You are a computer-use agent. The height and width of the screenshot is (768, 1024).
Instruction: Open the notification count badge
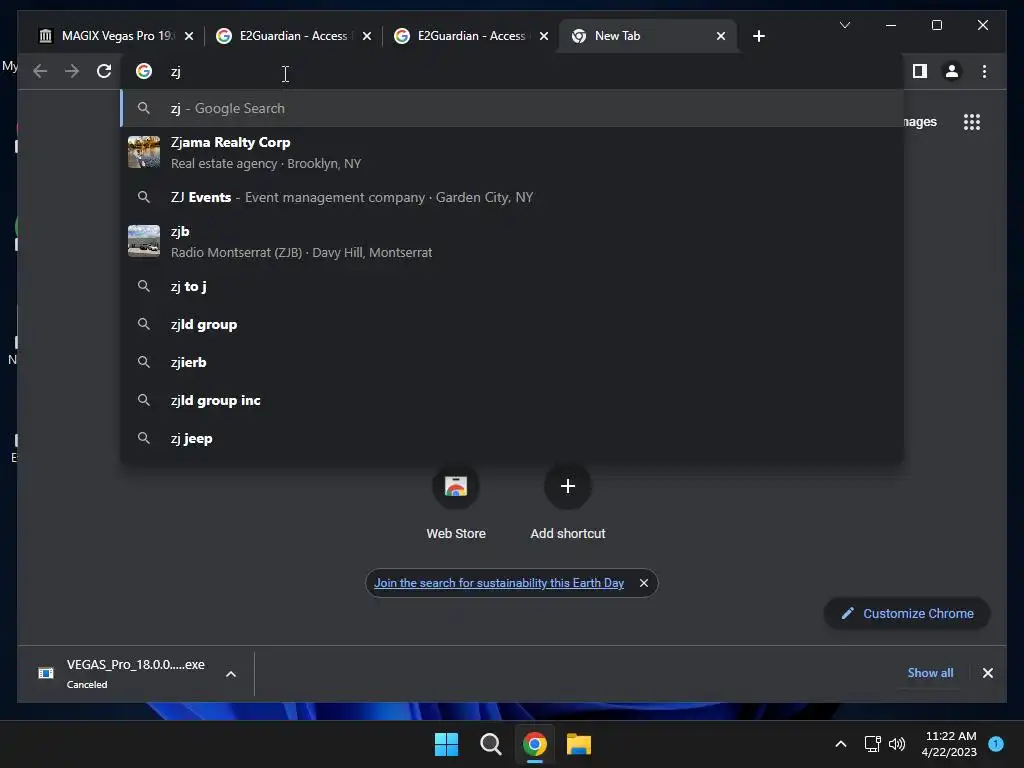996,743
